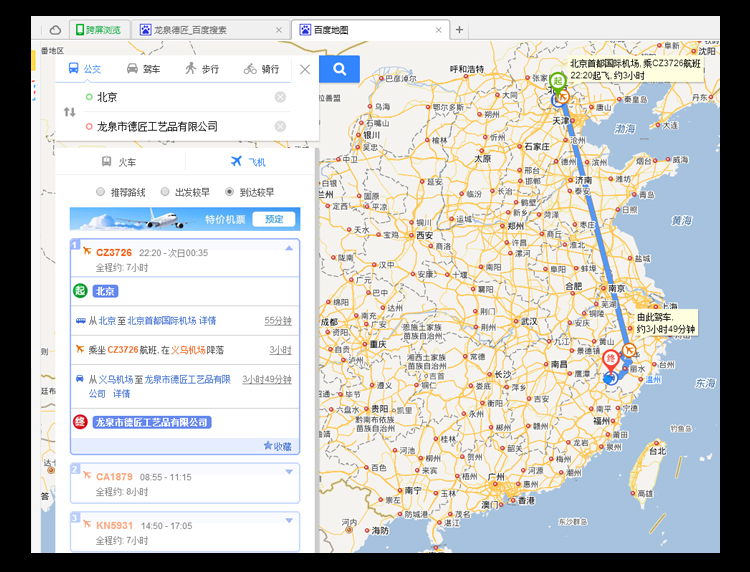The image size is (750, 572).
Task: Clear the 北京 origin field
Action: (x=280, y=97)
